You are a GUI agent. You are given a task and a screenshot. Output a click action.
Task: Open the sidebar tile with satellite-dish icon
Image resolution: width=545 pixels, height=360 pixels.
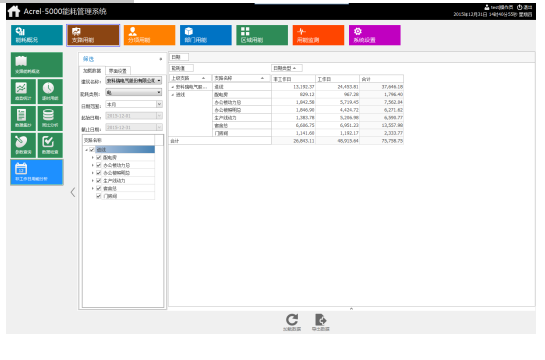point(23,145)
